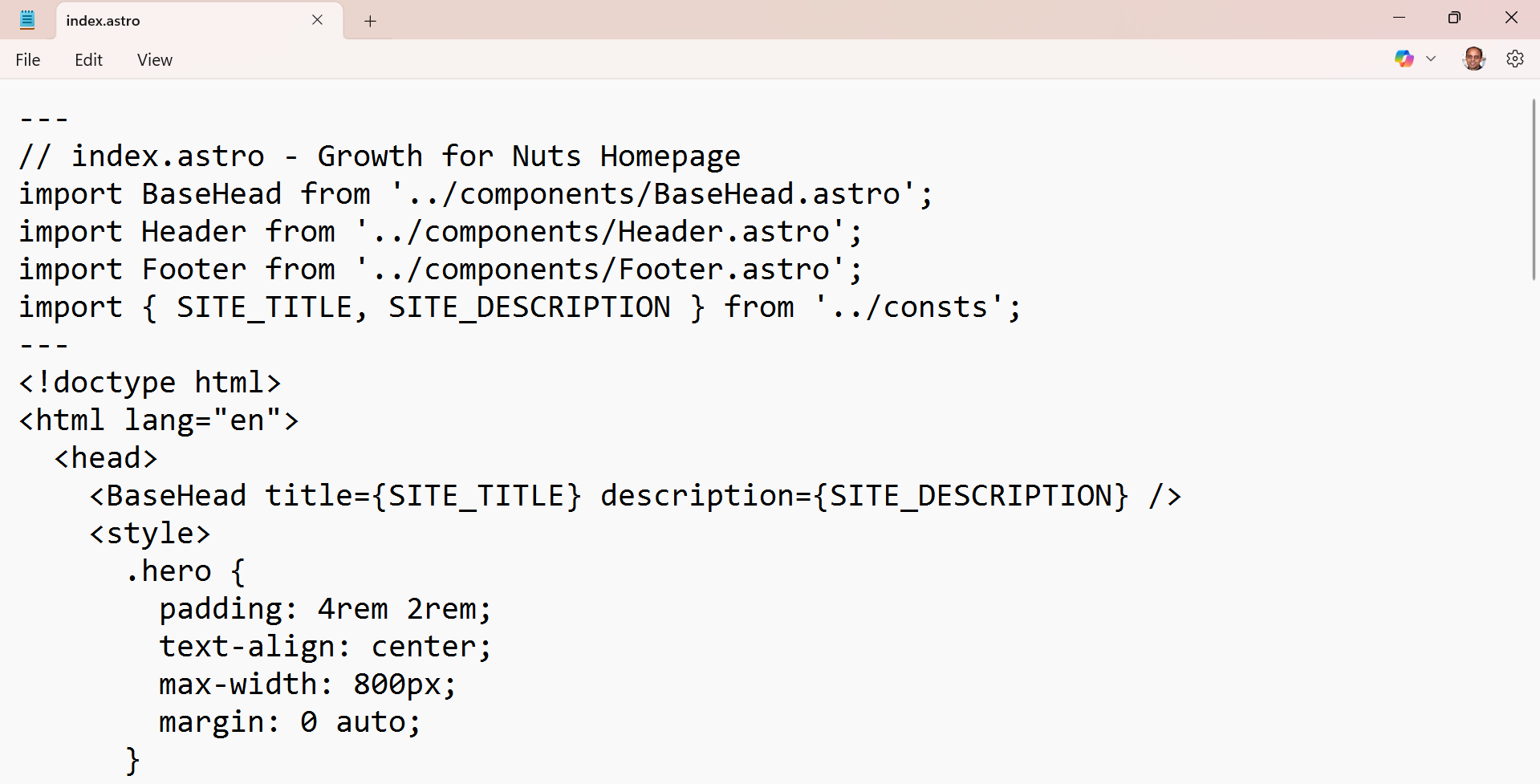This screenshot has width=1540, height=784.
Task: Open the File menu
Action: (27, 59)
